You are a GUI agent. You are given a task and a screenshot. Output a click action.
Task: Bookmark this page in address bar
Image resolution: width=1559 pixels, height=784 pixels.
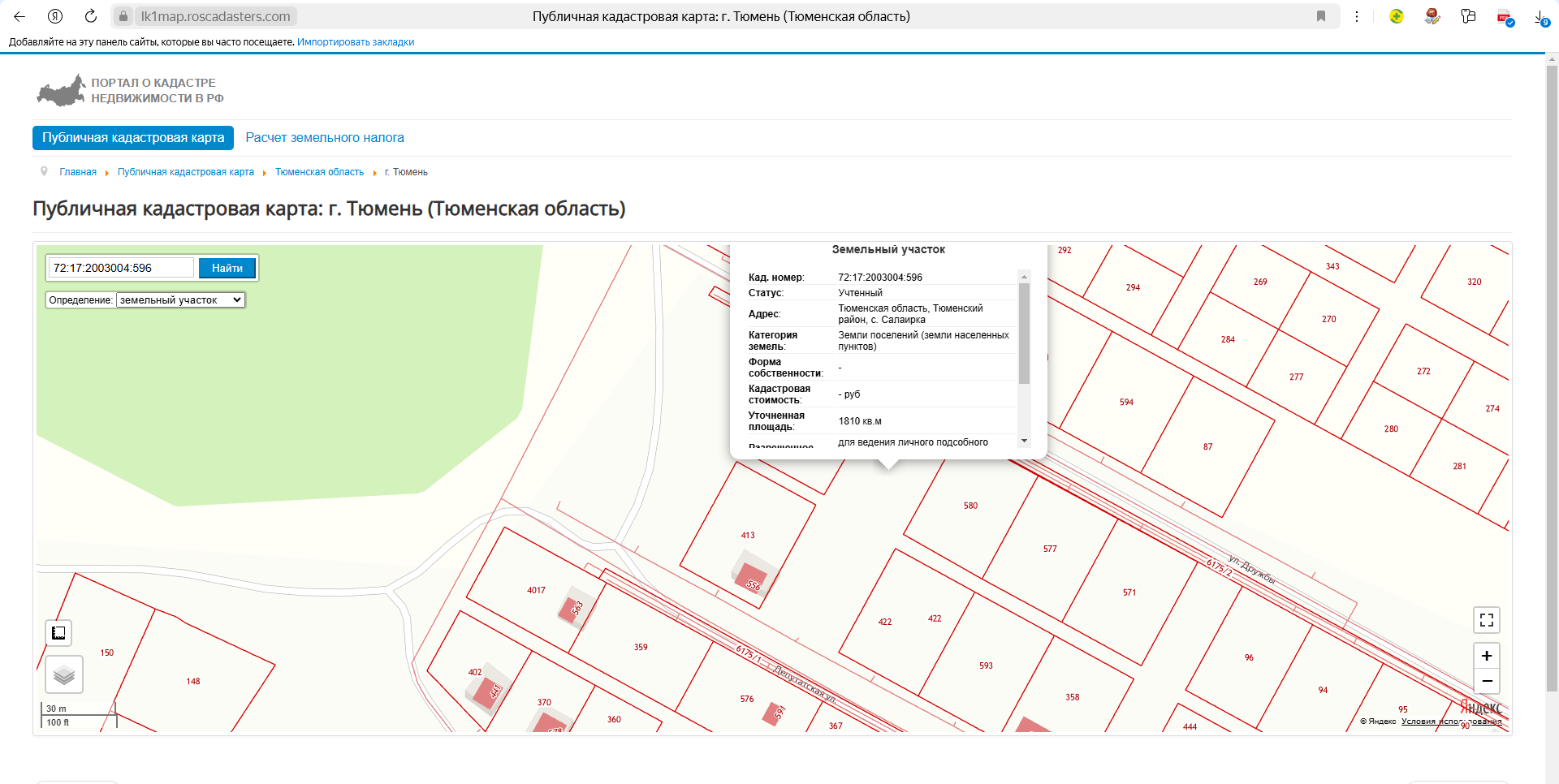click(1321, 16)
